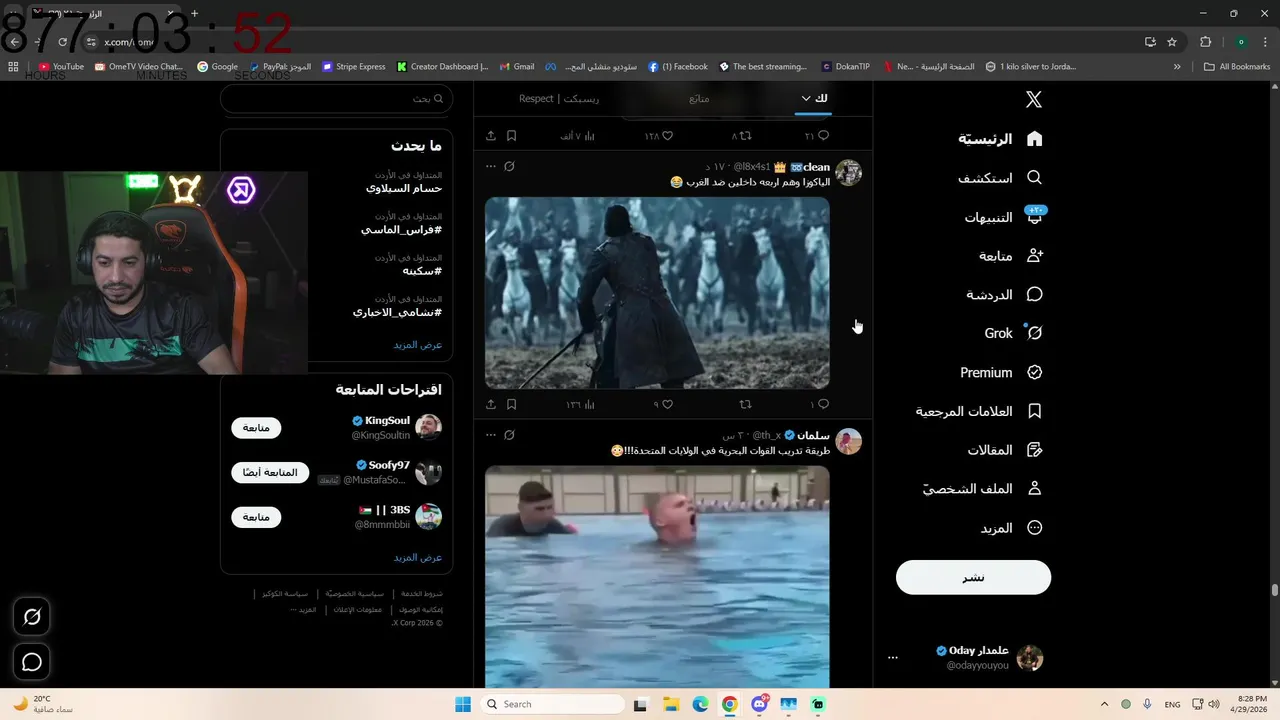Click the Post (نشر) button
The width and height of the screenshot is (1280, 720).
tap(973, 577)
